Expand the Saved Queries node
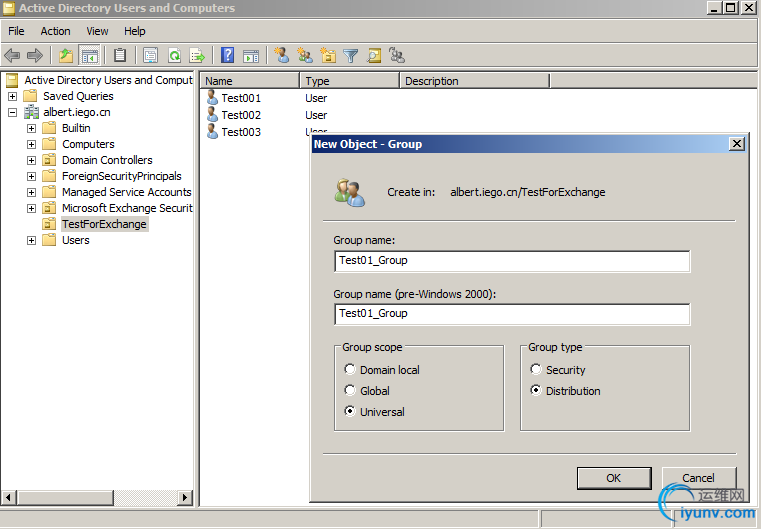Viewport: 761px width, 529px height. click(13, 96)
